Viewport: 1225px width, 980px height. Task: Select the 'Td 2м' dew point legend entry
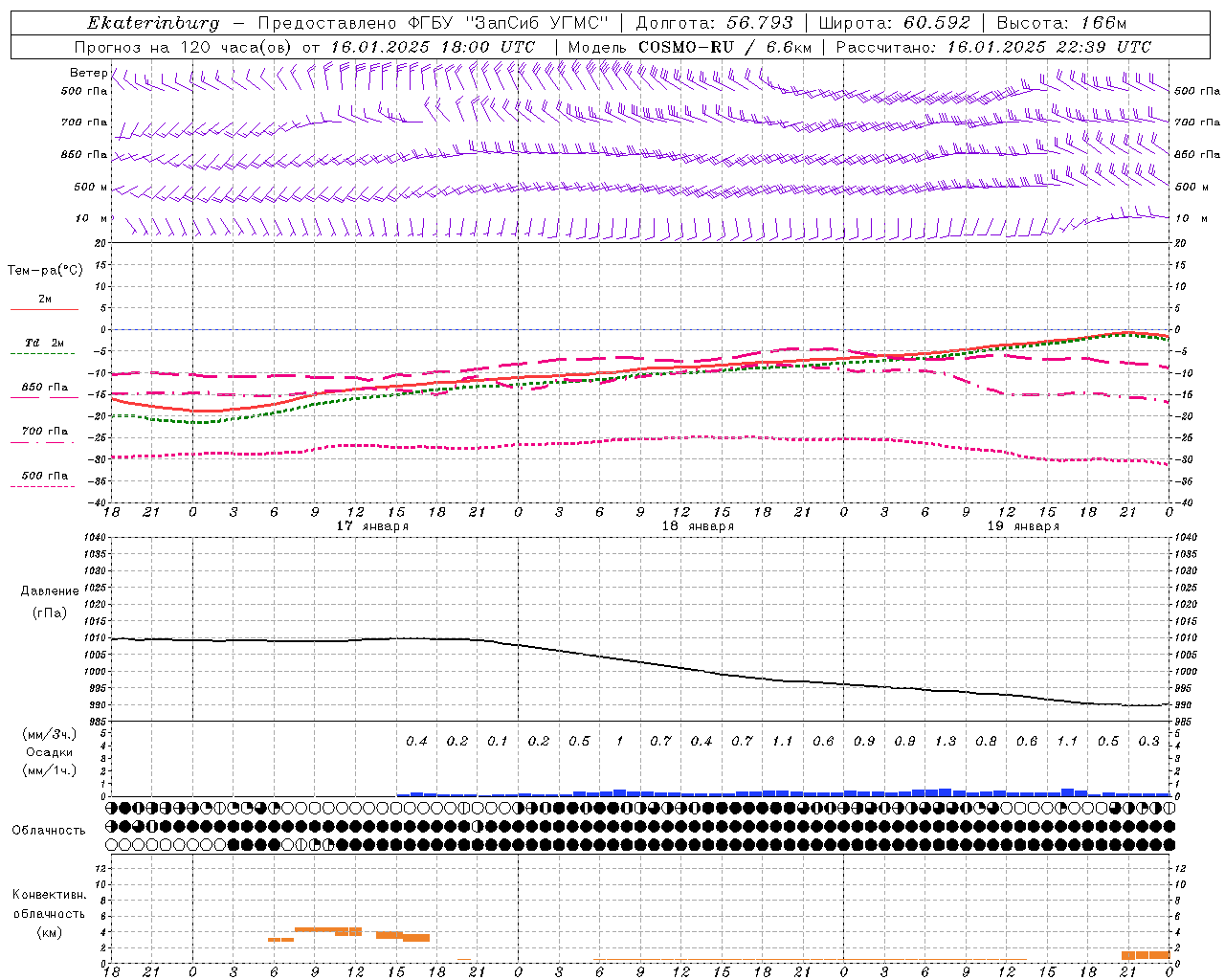tap(45, 343)
